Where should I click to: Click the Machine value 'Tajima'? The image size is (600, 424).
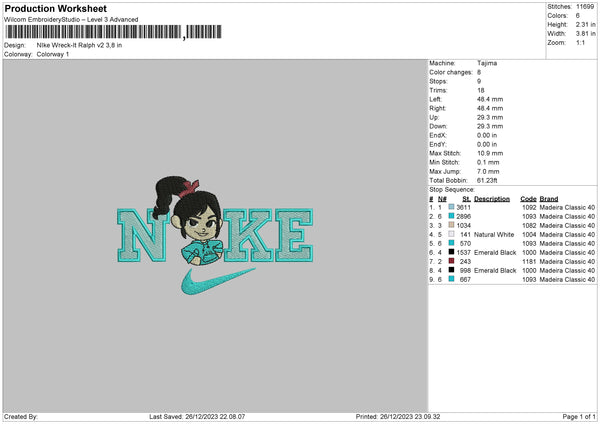[x=487, y=63]
